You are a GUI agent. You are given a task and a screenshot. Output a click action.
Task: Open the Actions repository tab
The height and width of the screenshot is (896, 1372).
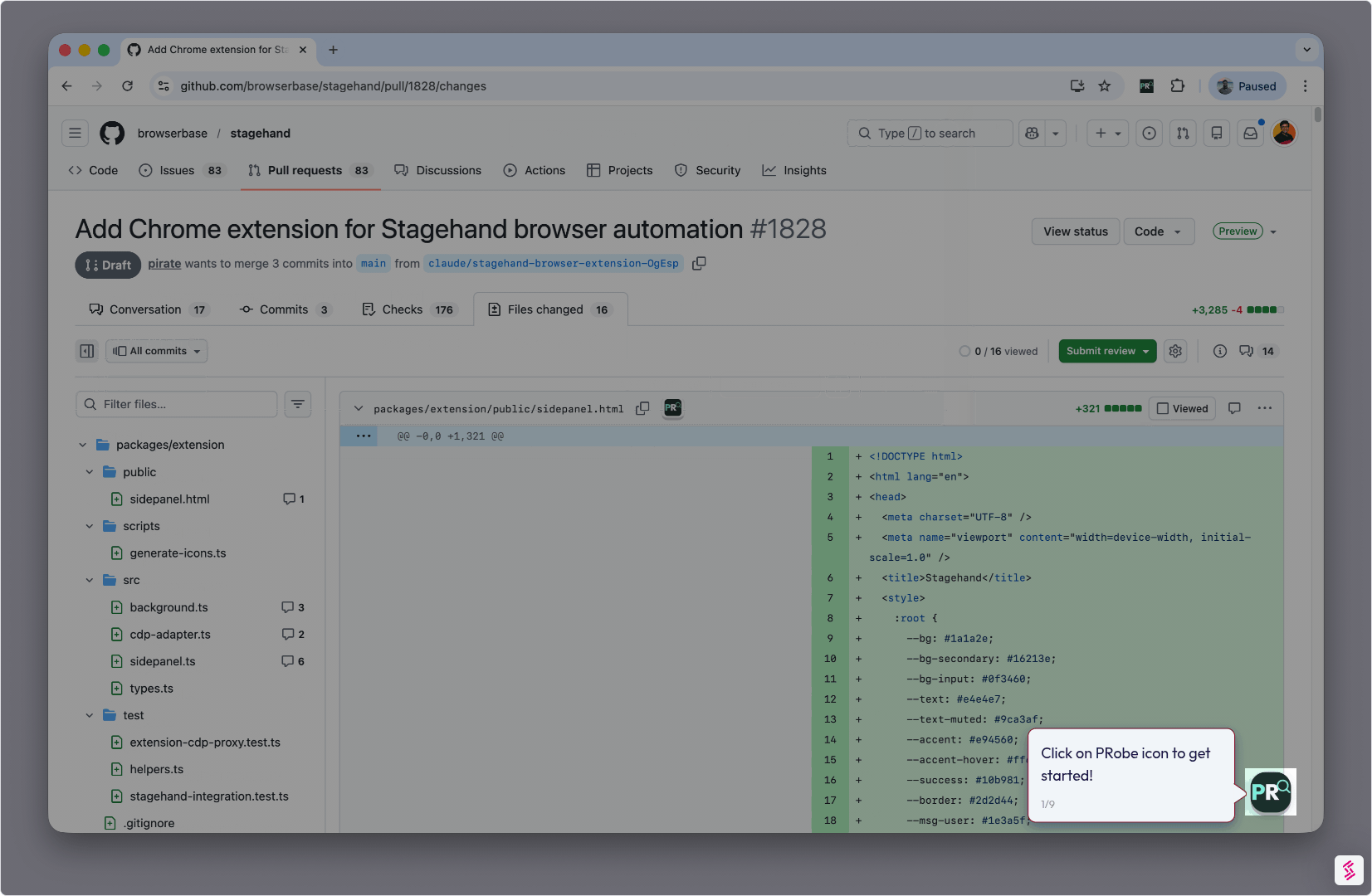[x=535, y=170]
